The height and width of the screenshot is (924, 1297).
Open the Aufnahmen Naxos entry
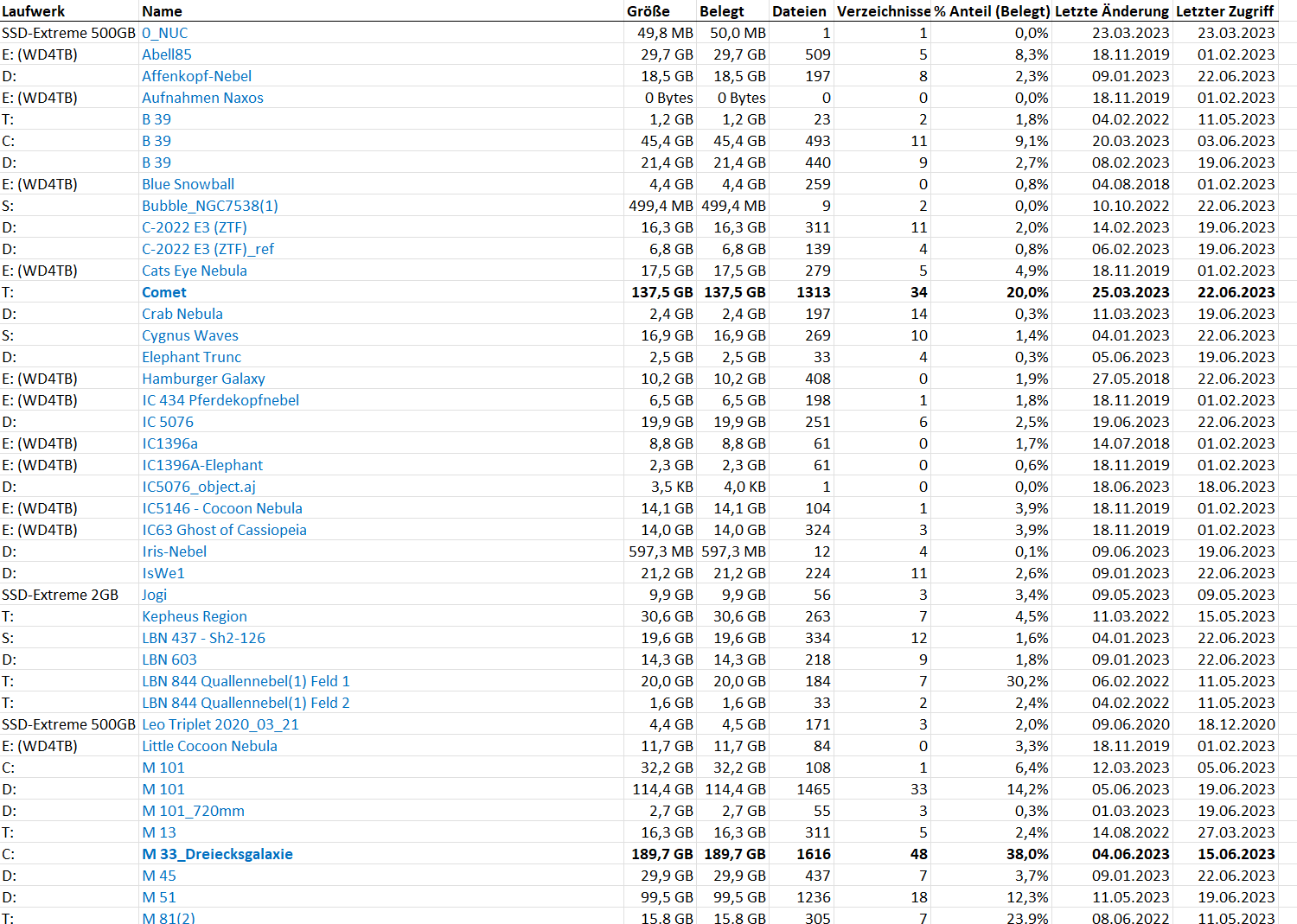point(202,98)
